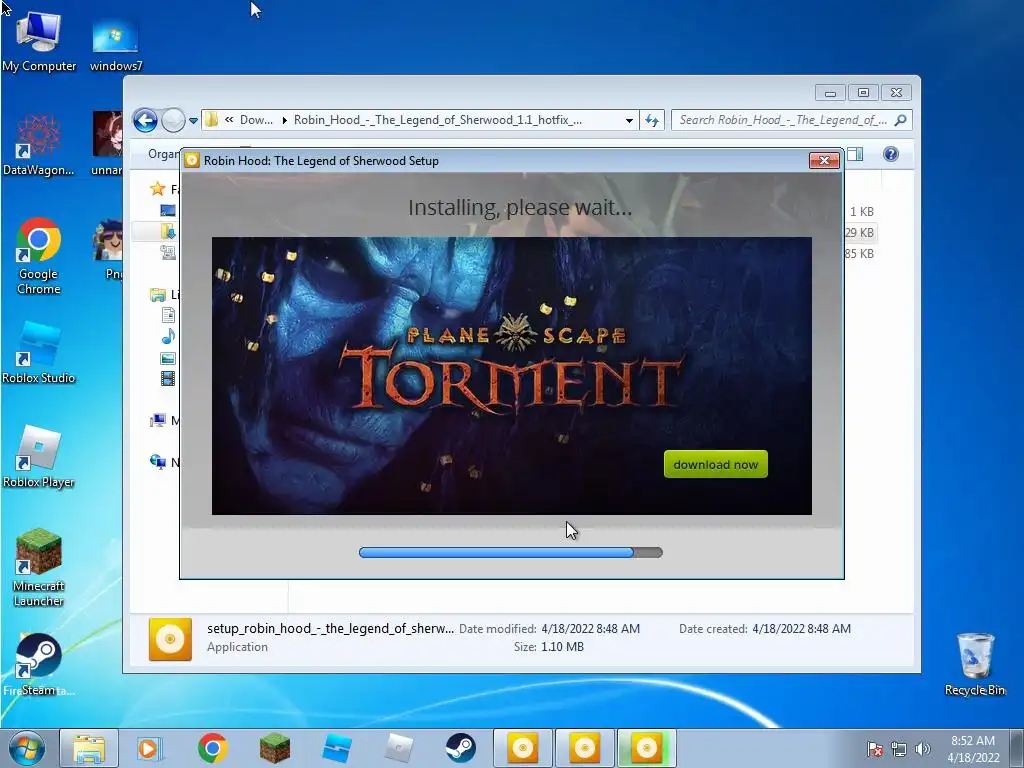Open Roblox Player desktop shortcut
This screenshot has height=768, width=1024.
pos(39,456)
